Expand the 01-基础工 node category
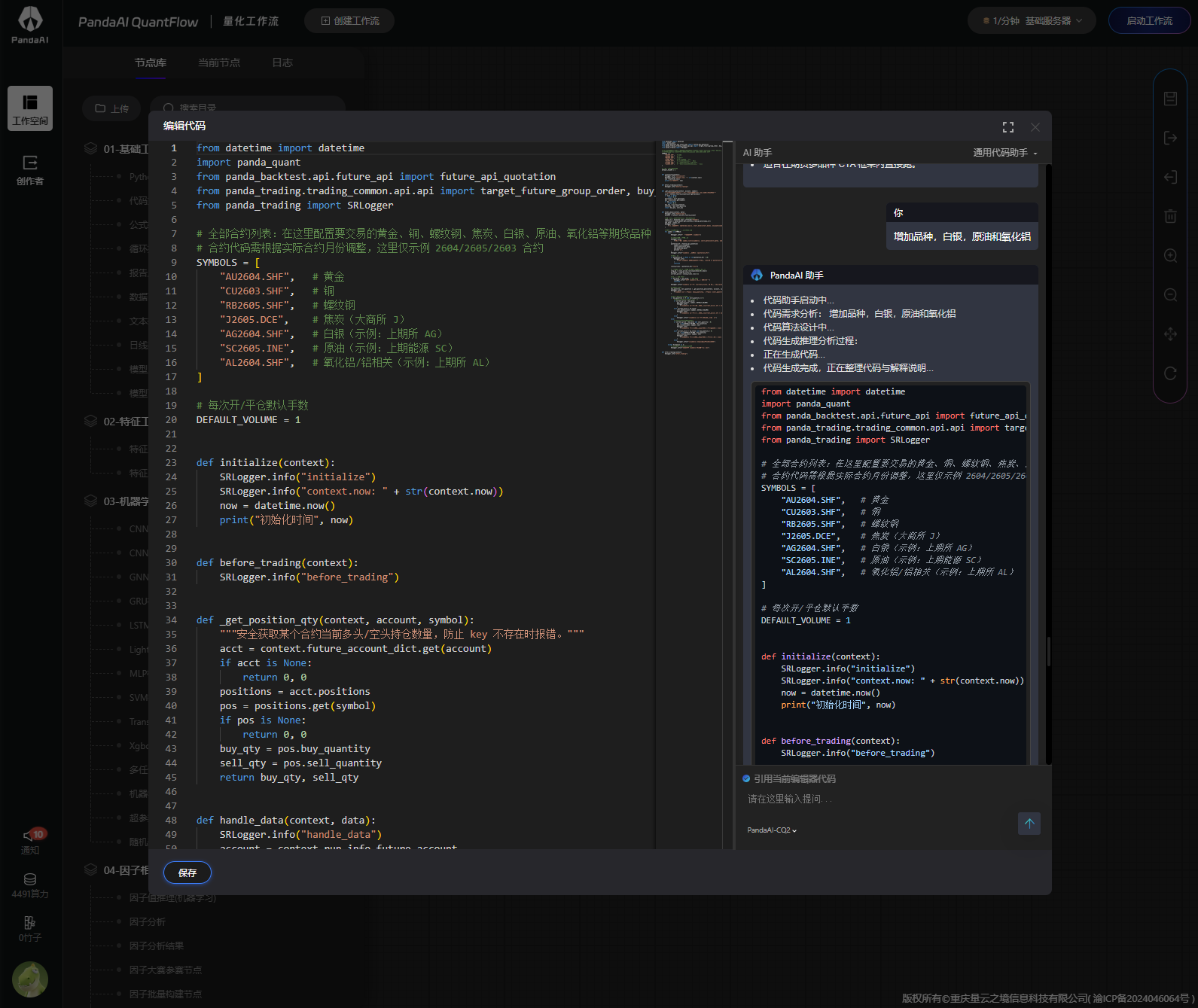This screenshot has height=1008, width=1198. tap(126, 149)
